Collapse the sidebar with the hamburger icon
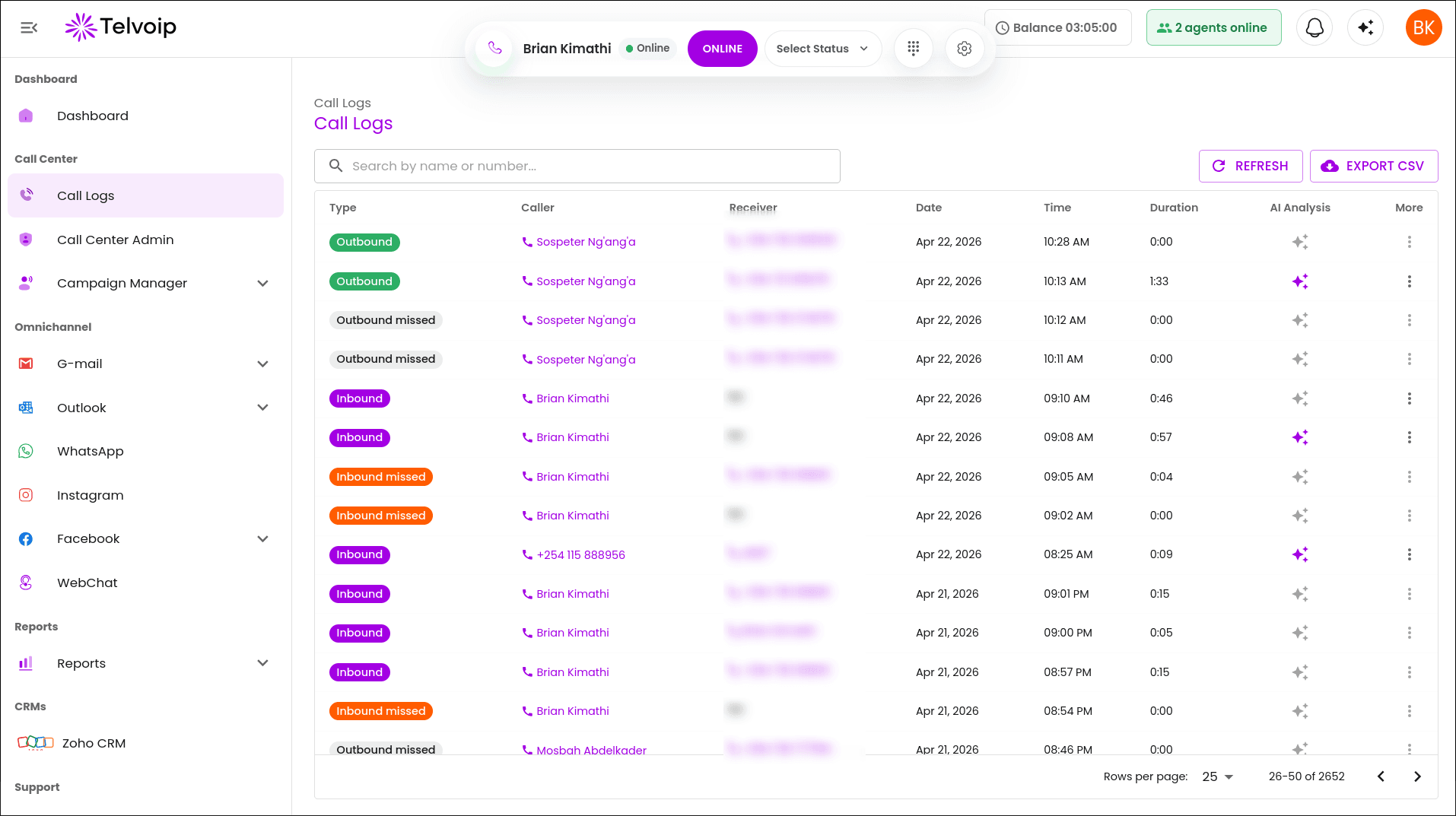Image resolution: width=1456 pixels, height=816 pixels. click(29, 28)
